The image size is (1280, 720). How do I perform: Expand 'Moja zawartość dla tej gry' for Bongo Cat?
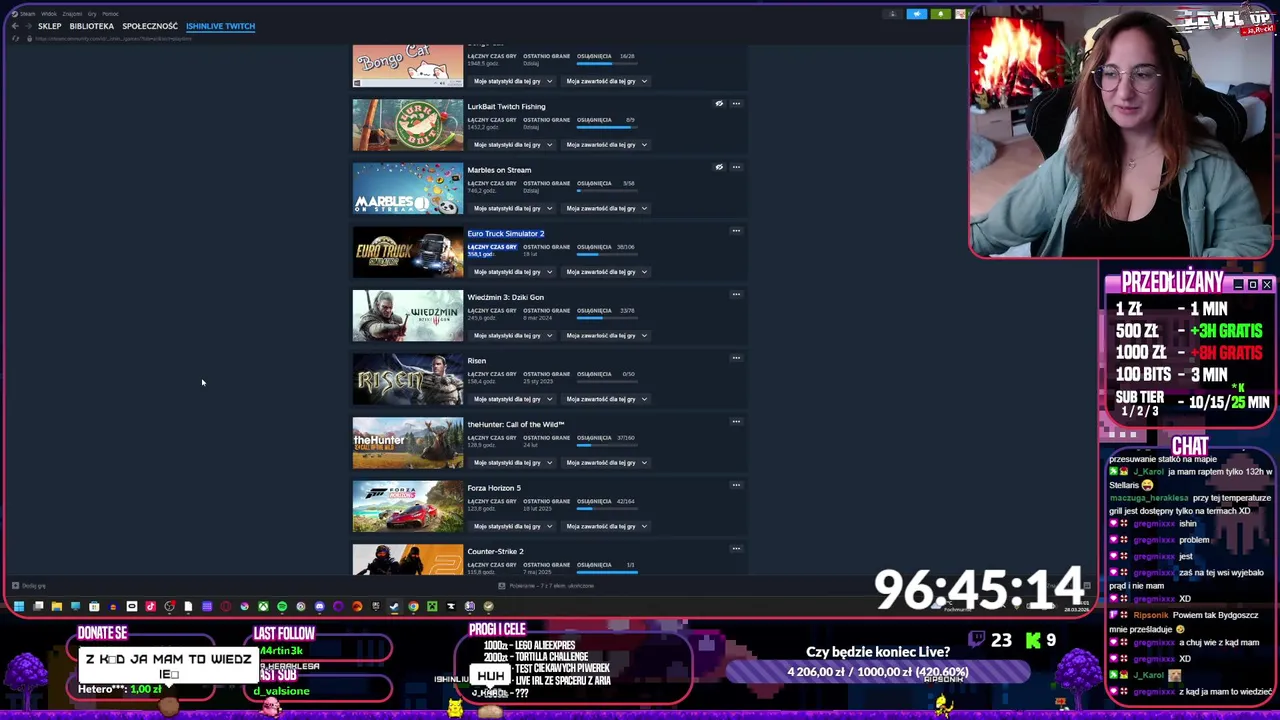point(606,81)
